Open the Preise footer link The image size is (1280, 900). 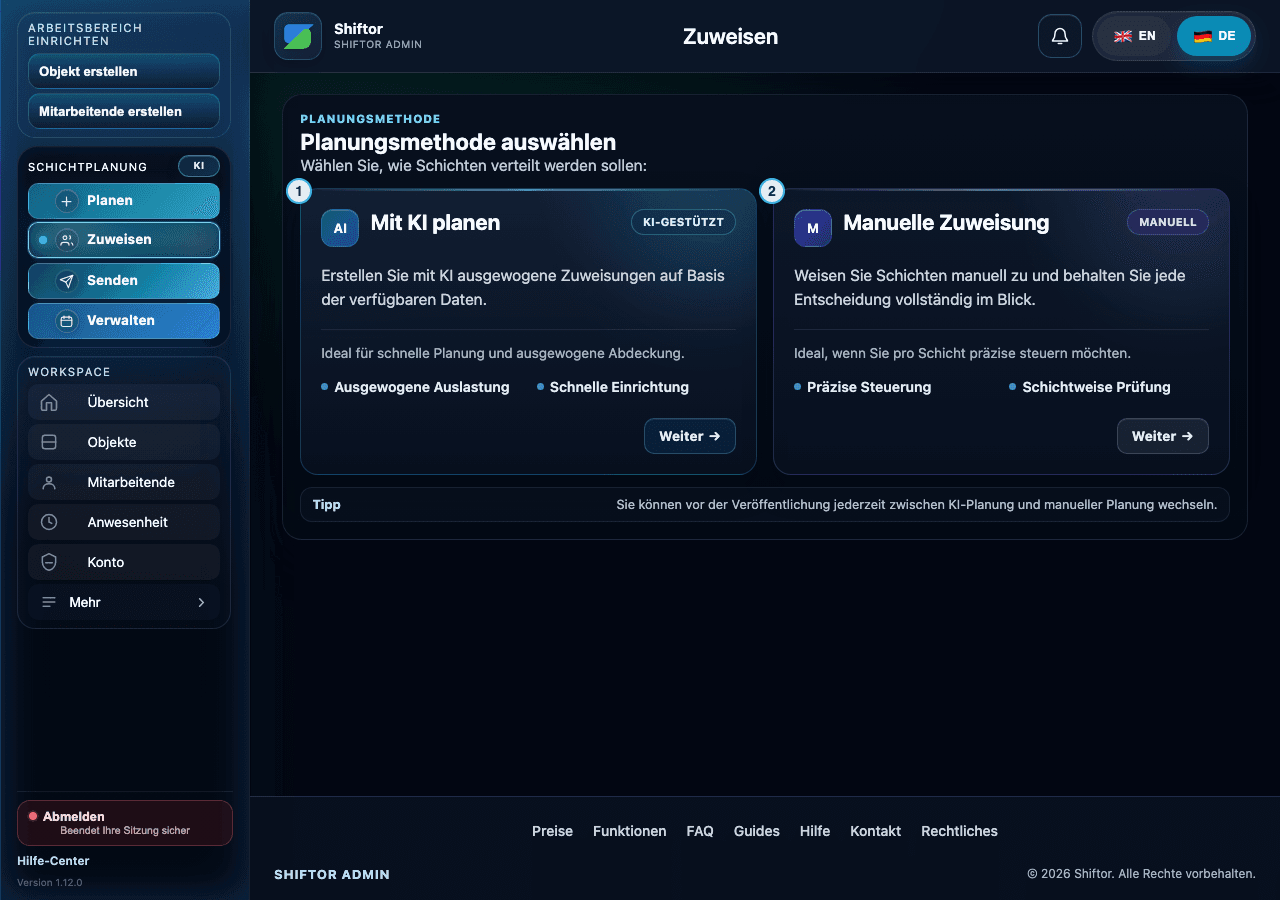click(552, 831)
